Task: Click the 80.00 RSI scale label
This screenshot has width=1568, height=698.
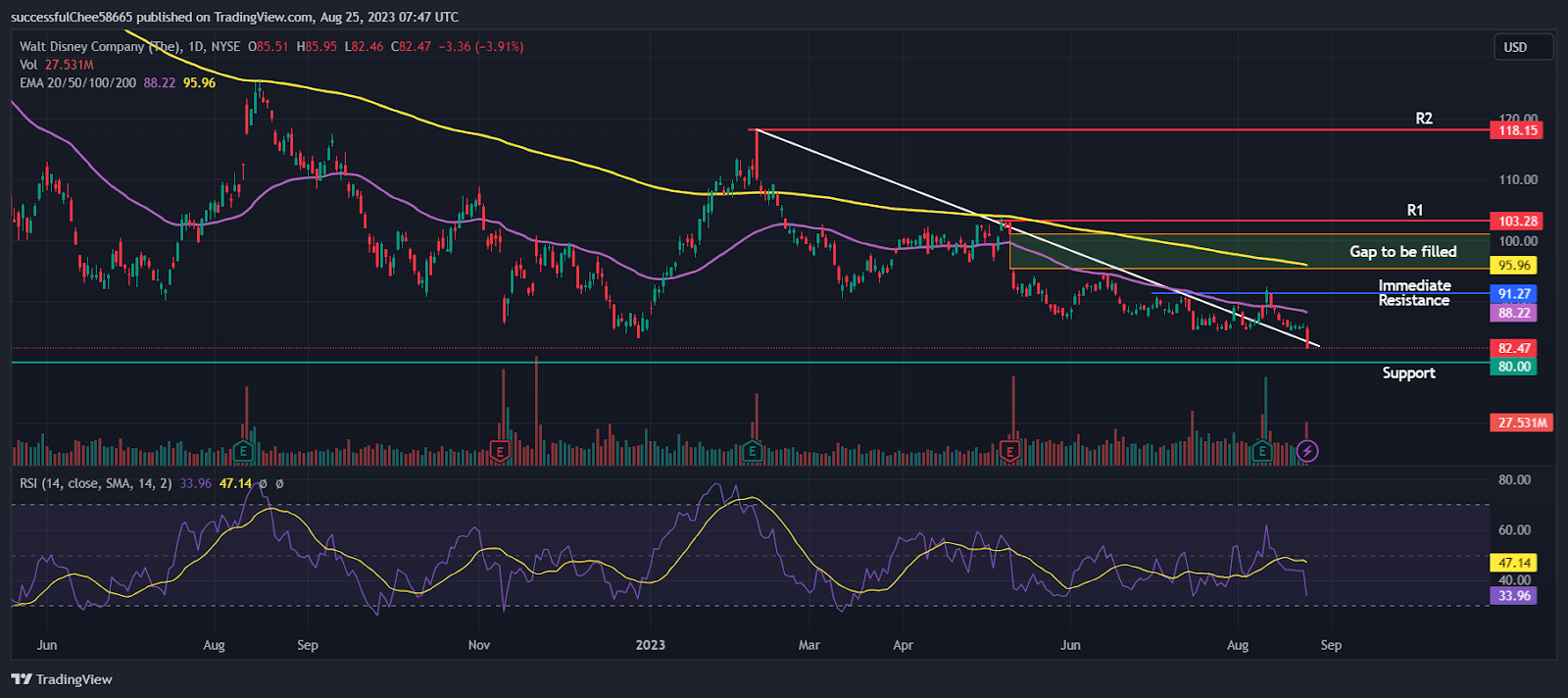Action: click(1514, 480)
